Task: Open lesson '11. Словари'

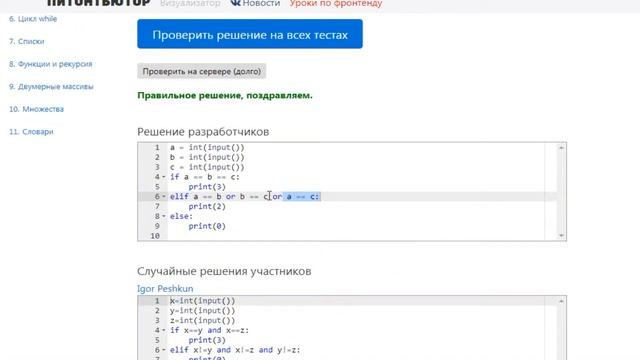Action: [31, 132]
